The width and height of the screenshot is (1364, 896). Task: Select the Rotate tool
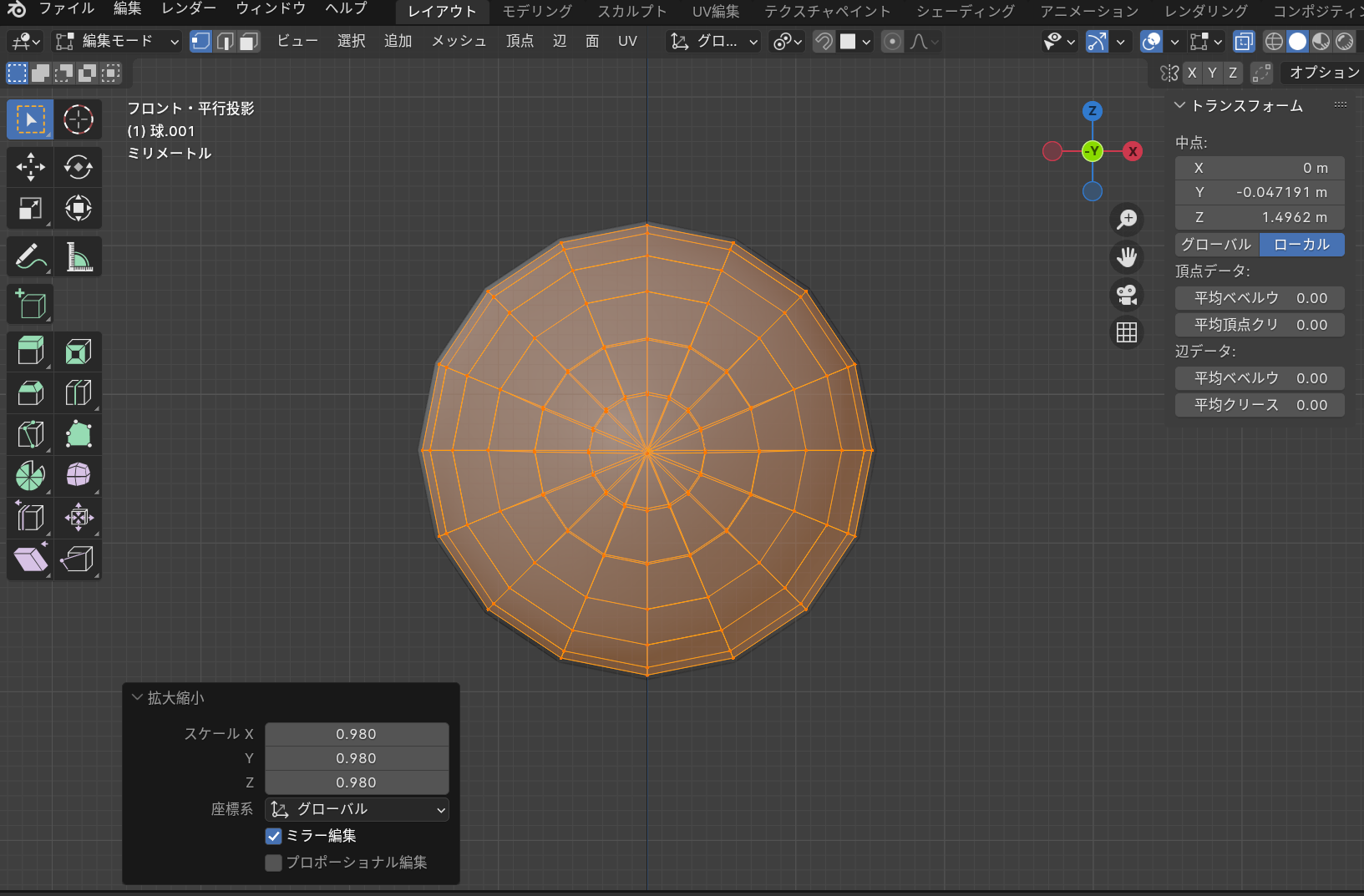78,167
